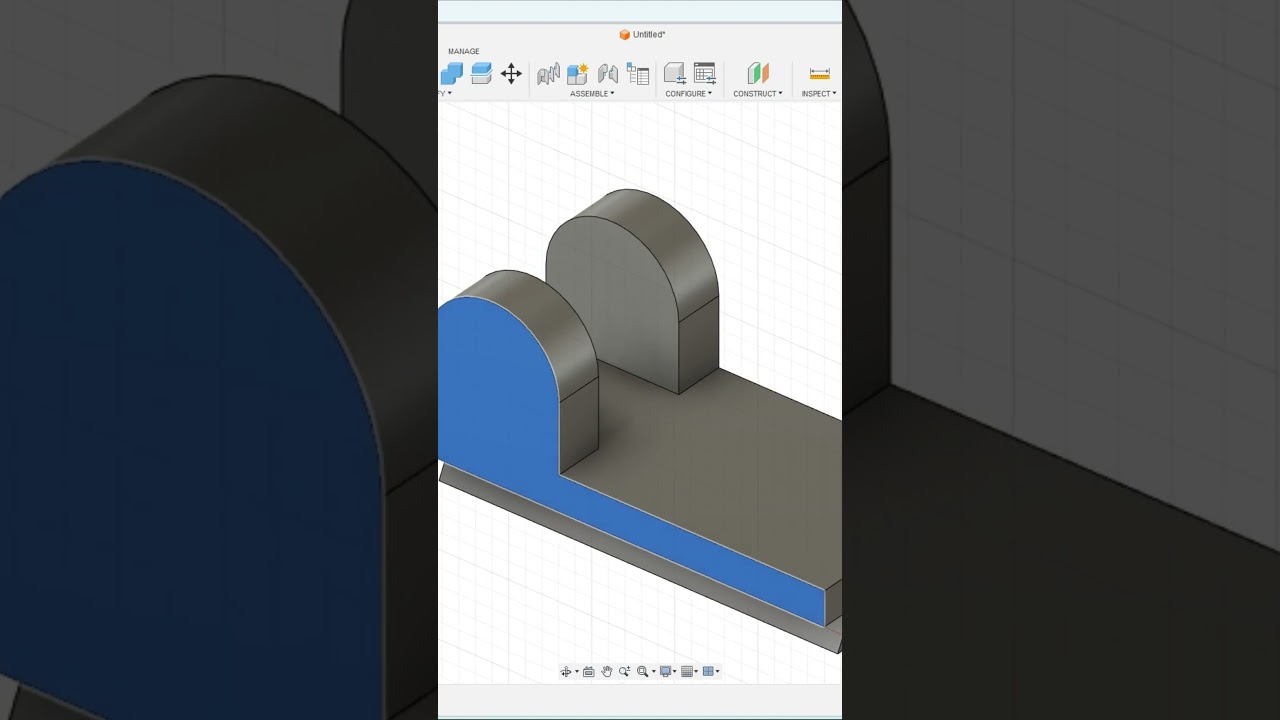Activate the Move/Copy arrows tool
1280x720 pixels.
point(511,73)
